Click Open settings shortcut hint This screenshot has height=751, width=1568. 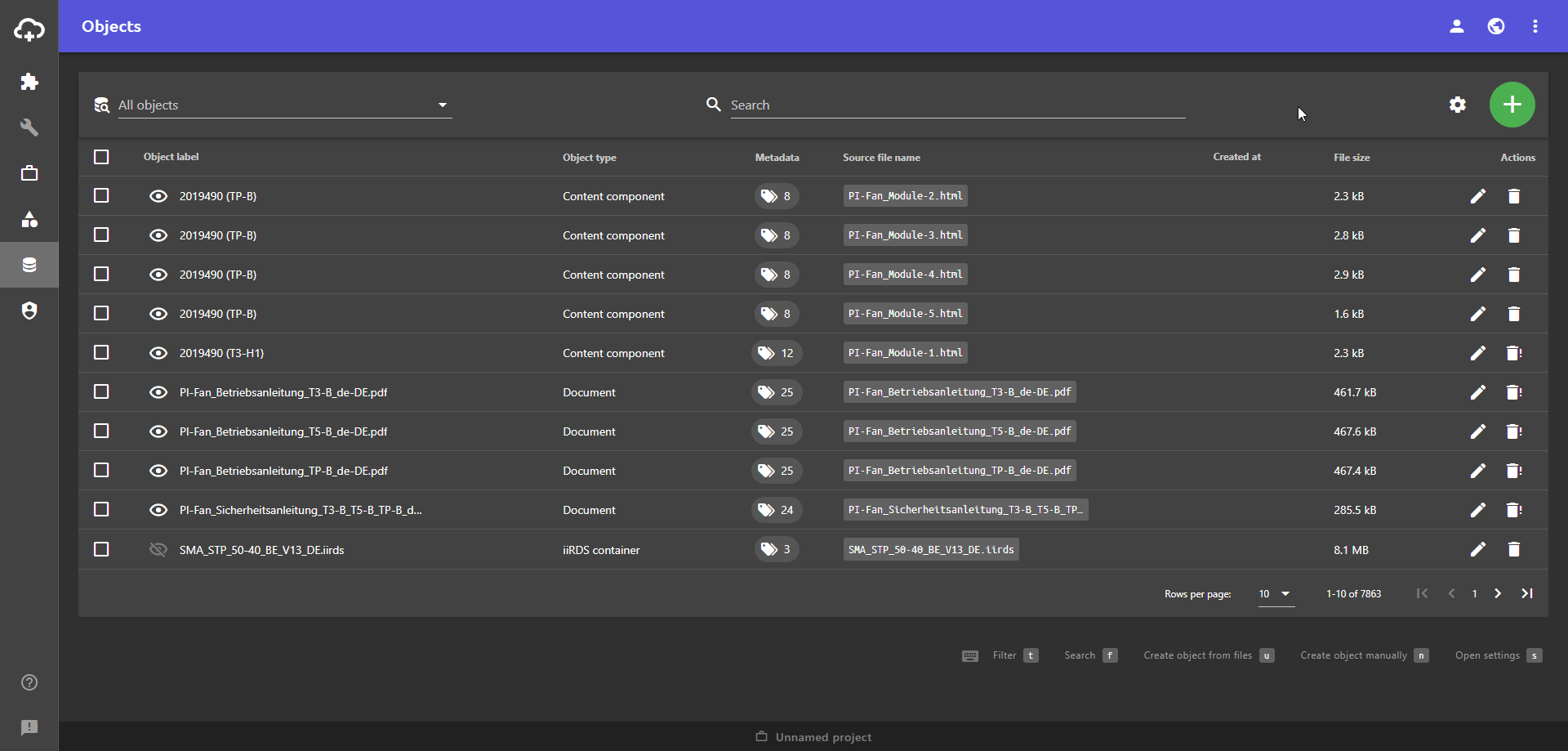click(x=1499, y=655)
